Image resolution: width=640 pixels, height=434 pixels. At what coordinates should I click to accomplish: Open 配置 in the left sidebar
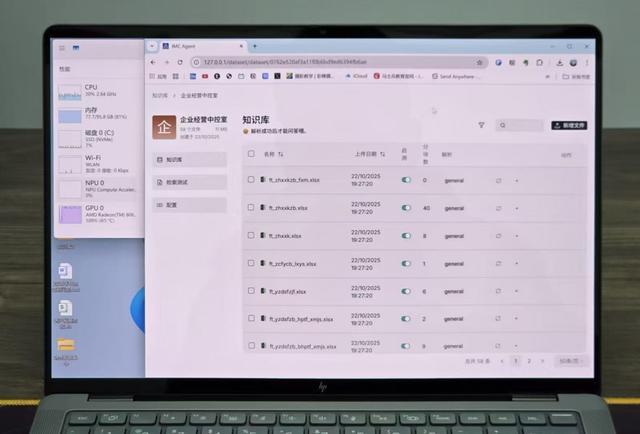(x=190, y=205)
